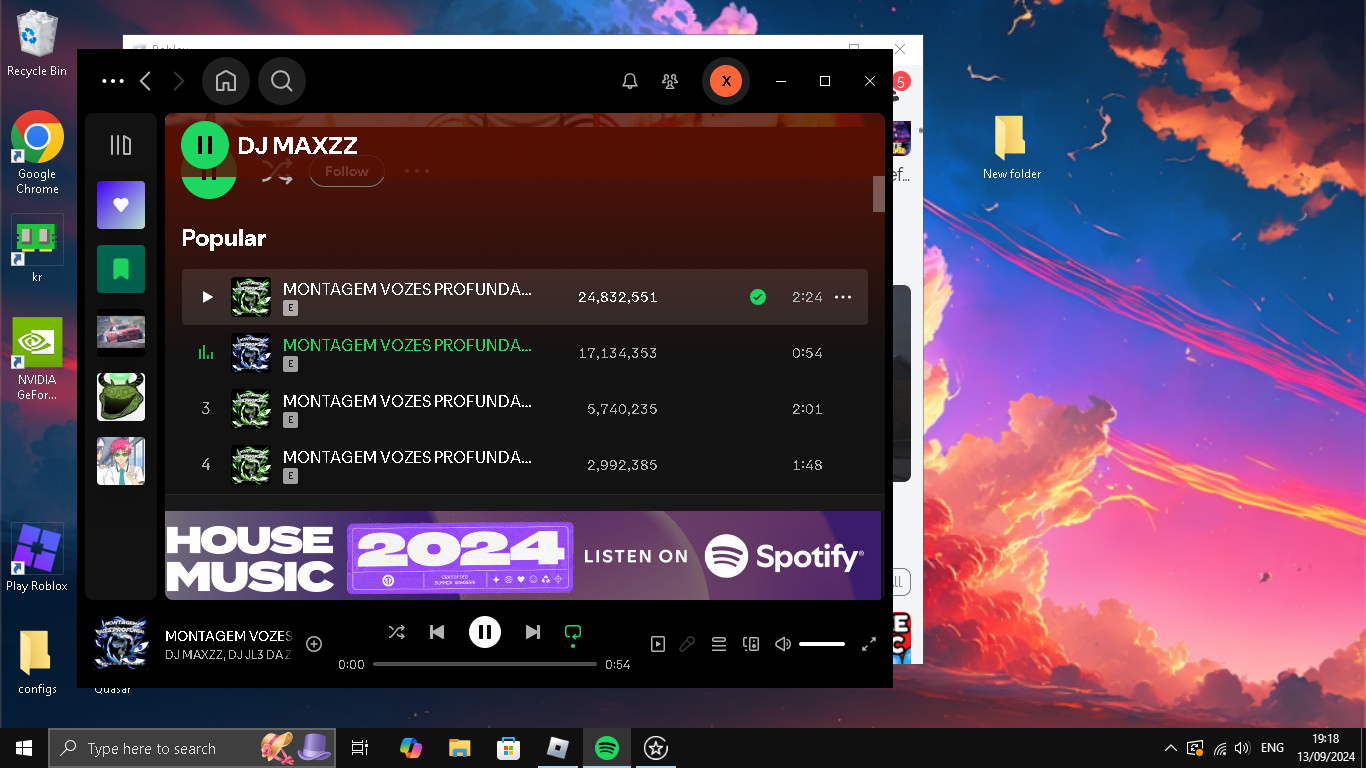This screenshot has width=1366, height=768.
Task: Click track number 4 in Popular list
Action: pos(206,465)
